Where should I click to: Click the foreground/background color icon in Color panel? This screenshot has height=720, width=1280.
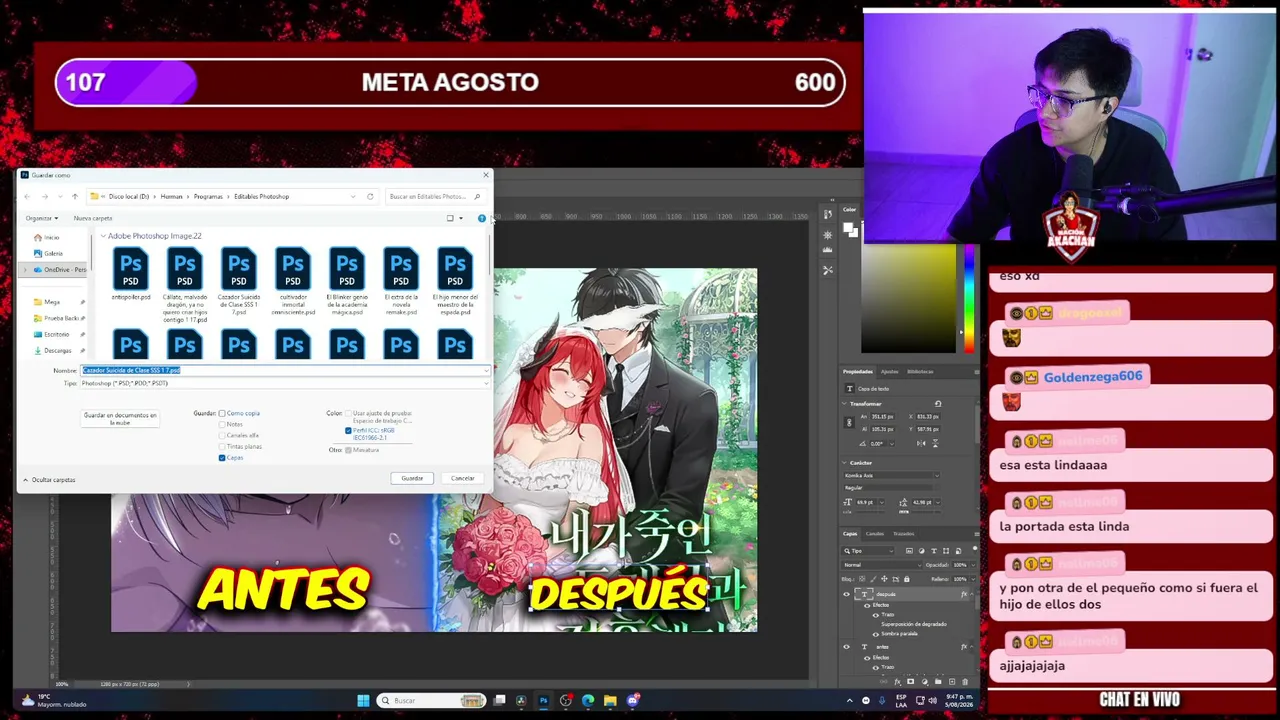click(850, 230)
